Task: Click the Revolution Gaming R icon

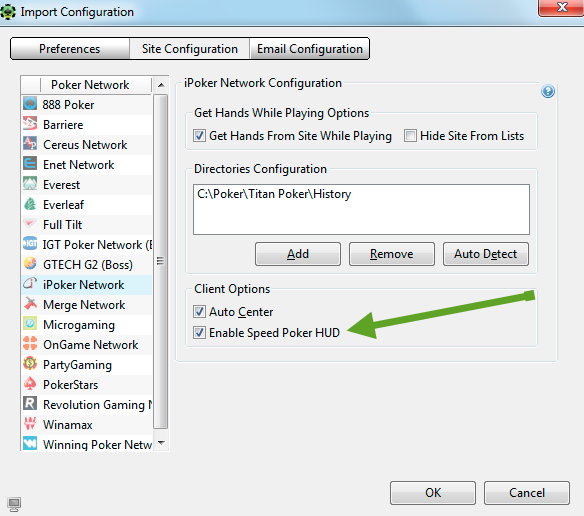Action: [30, 404]
